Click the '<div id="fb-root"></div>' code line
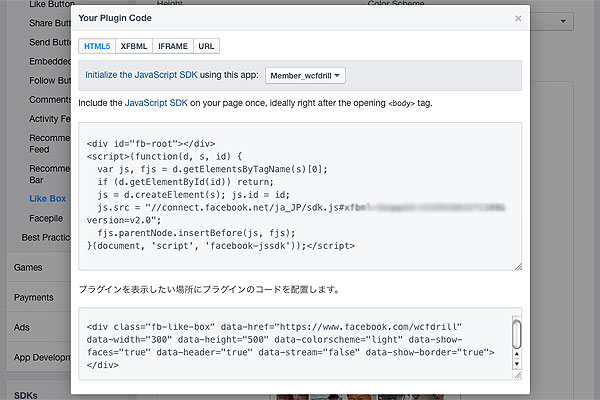This screenshot has width=600, height=400. click(151, 144)
